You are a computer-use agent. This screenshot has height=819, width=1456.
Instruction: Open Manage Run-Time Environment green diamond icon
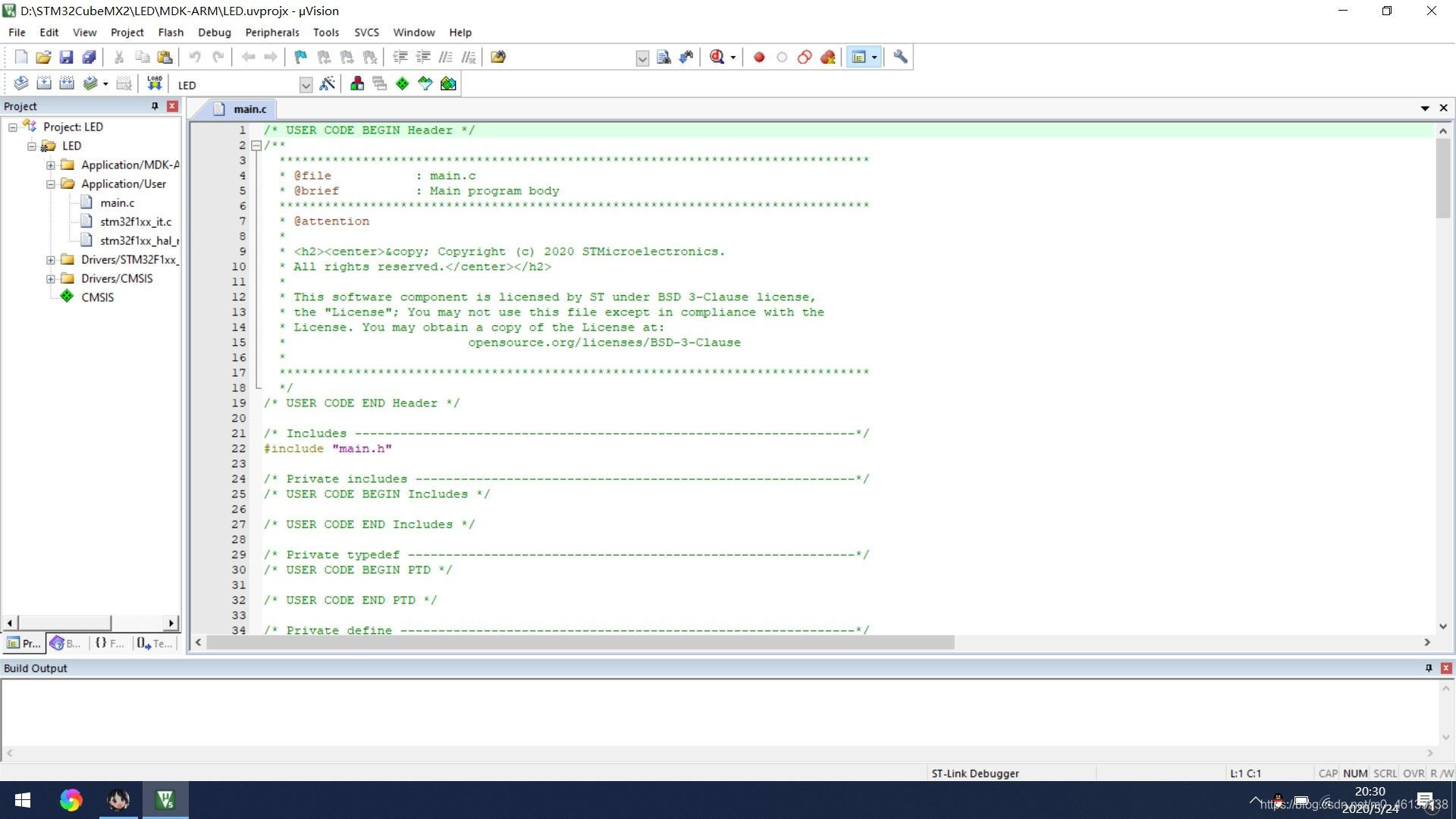[402, 83]
